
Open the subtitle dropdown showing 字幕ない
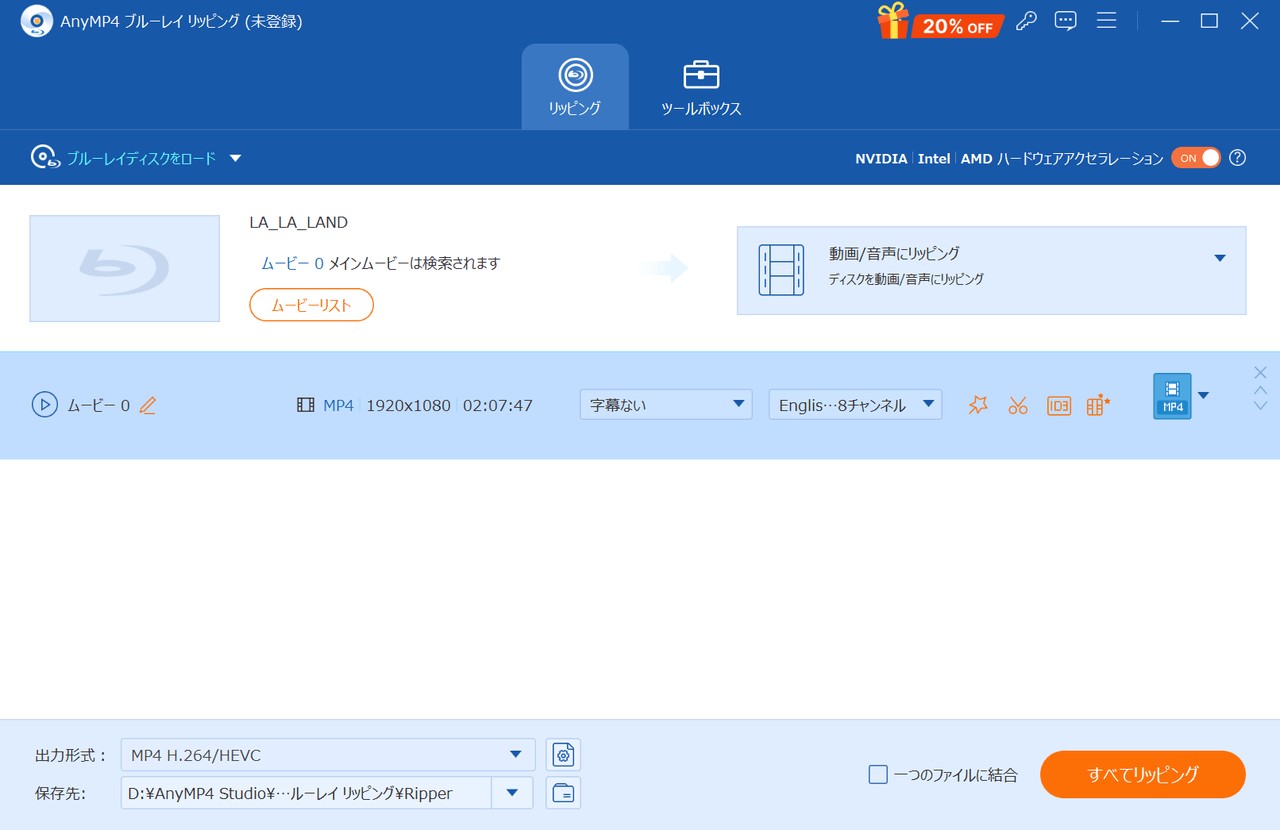pos(666,404)
